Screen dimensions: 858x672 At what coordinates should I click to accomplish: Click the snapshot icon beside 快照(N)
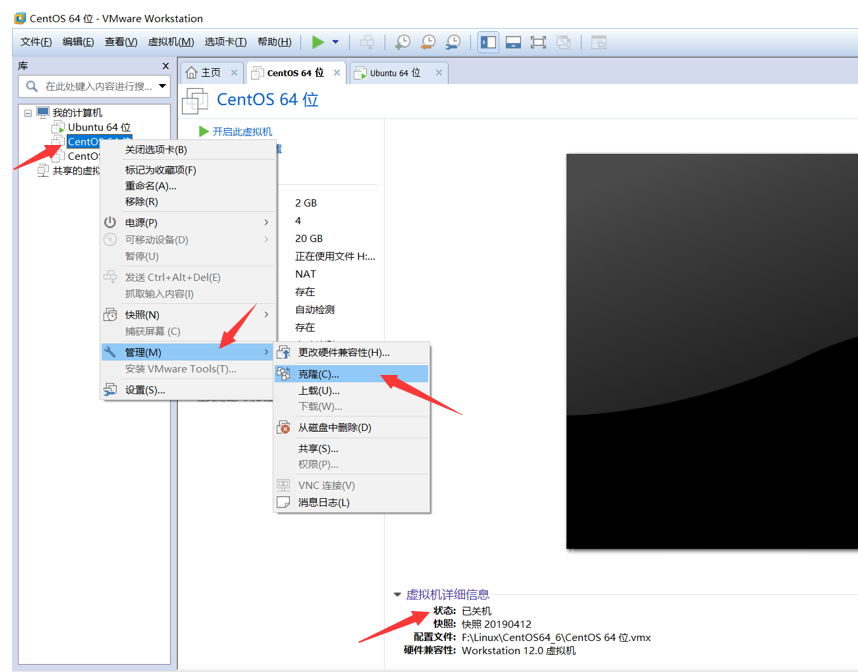(110, 315)
